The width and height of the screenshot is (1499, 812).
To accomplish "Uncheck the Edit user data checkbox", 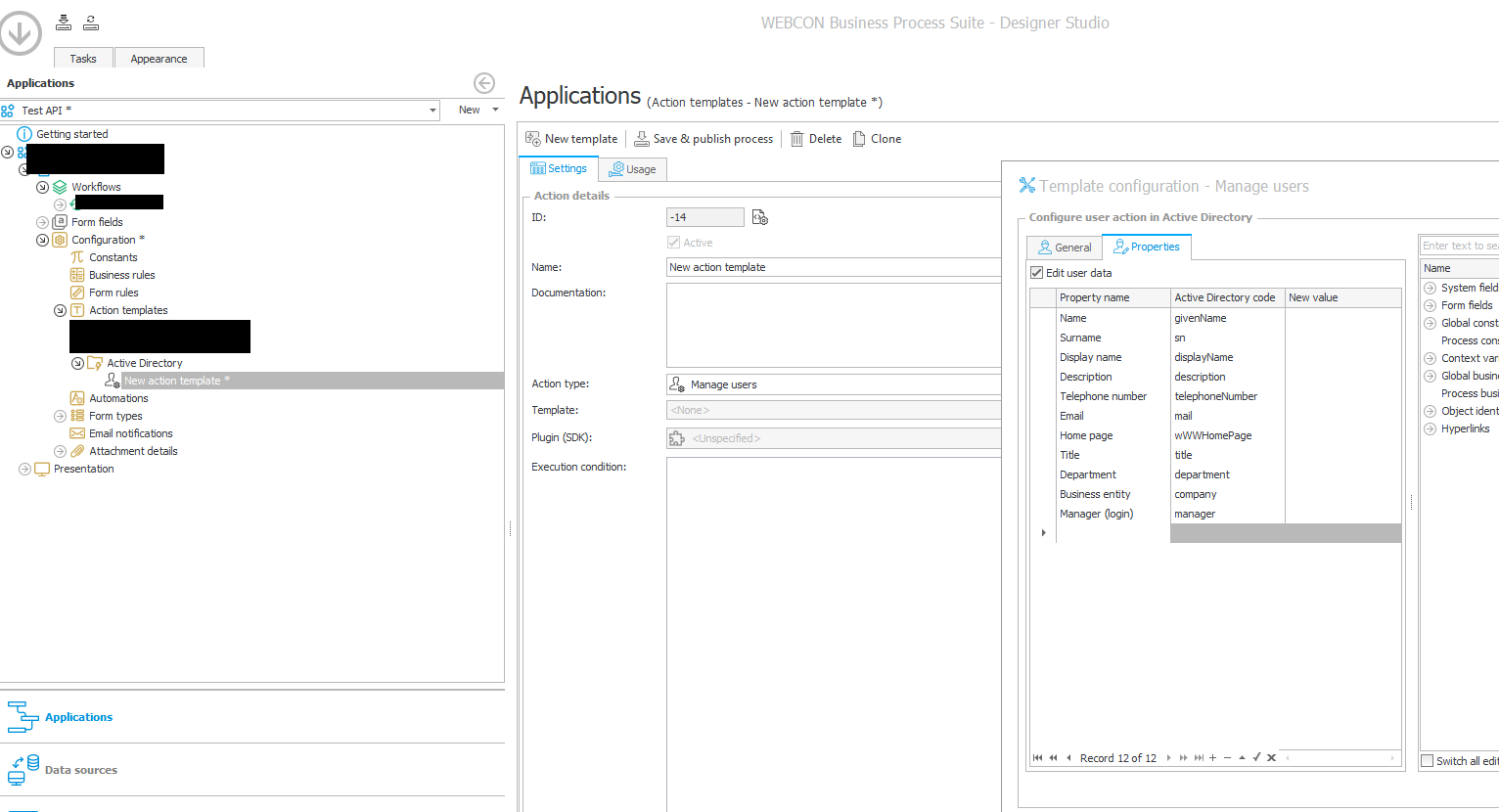I will point(1037,273).
